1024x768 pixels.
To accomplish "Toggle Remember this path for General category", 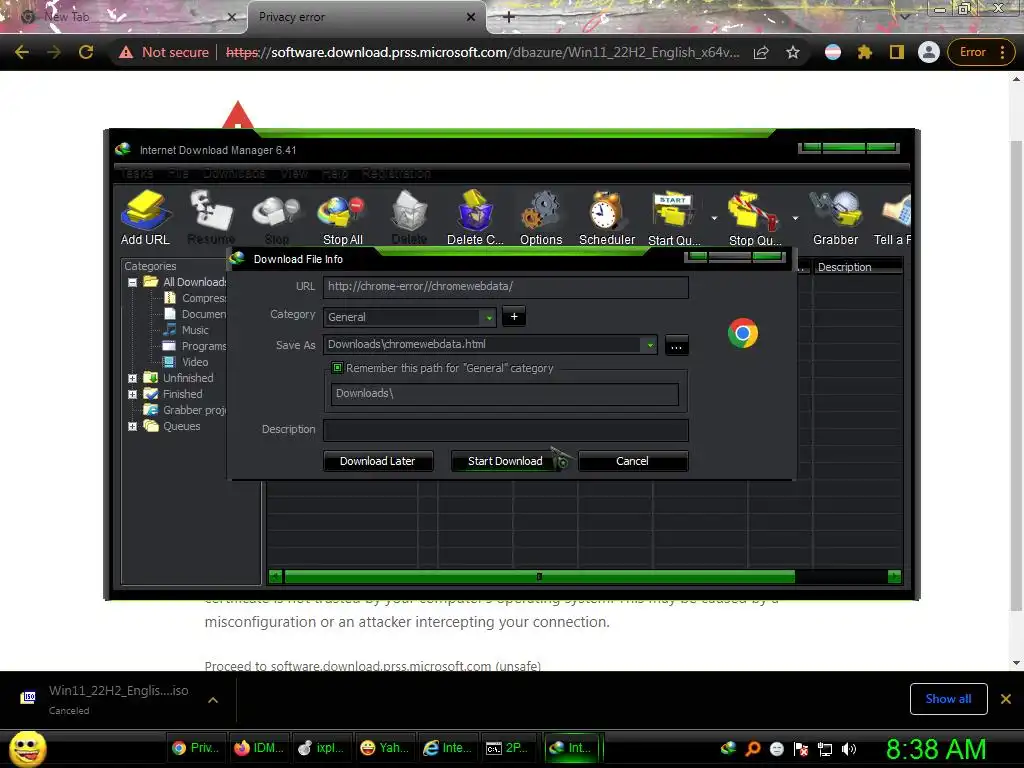I will [338, 368].
